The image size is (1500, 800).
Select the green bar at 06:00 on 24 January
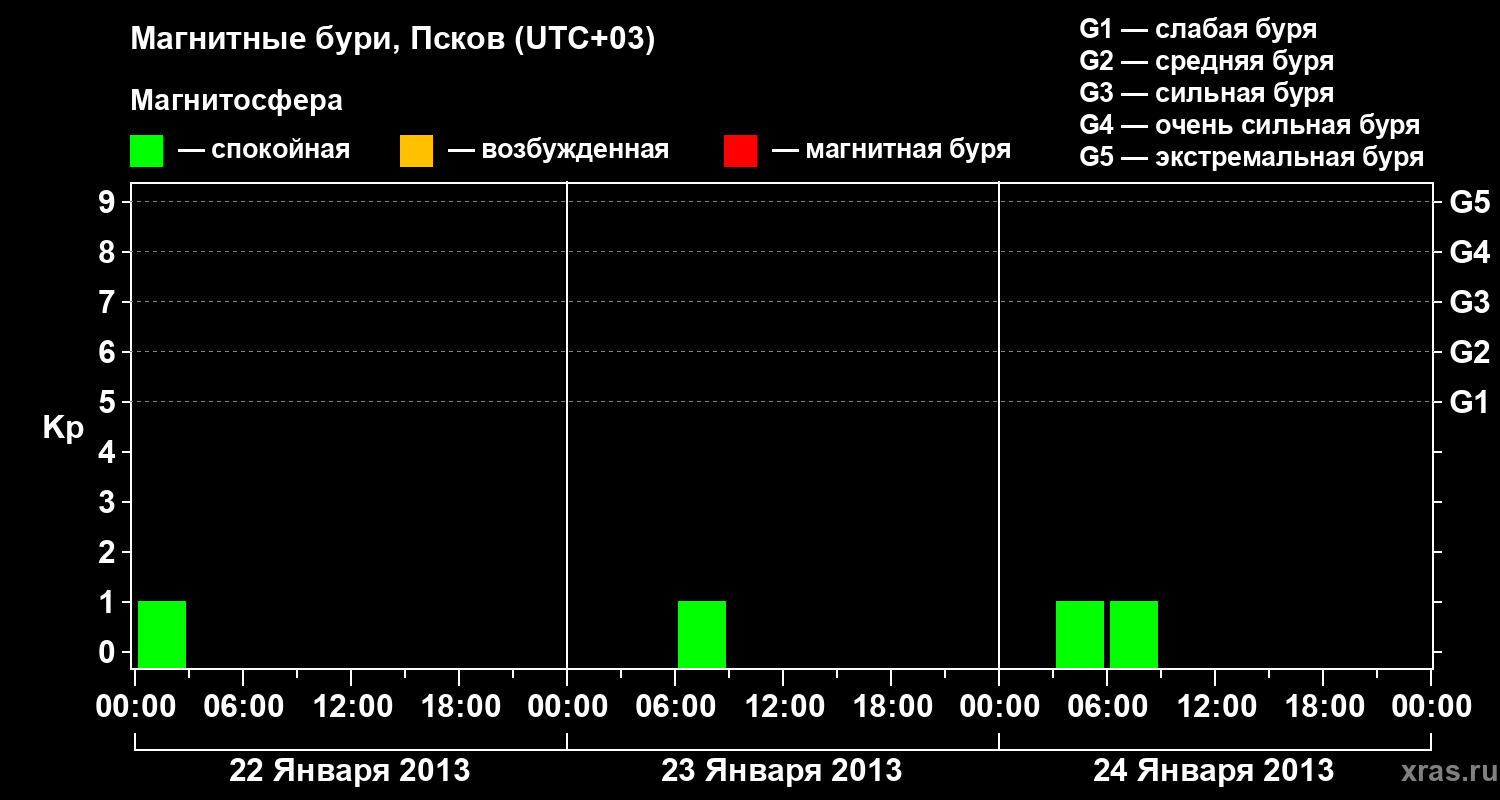click(1134, 634)
